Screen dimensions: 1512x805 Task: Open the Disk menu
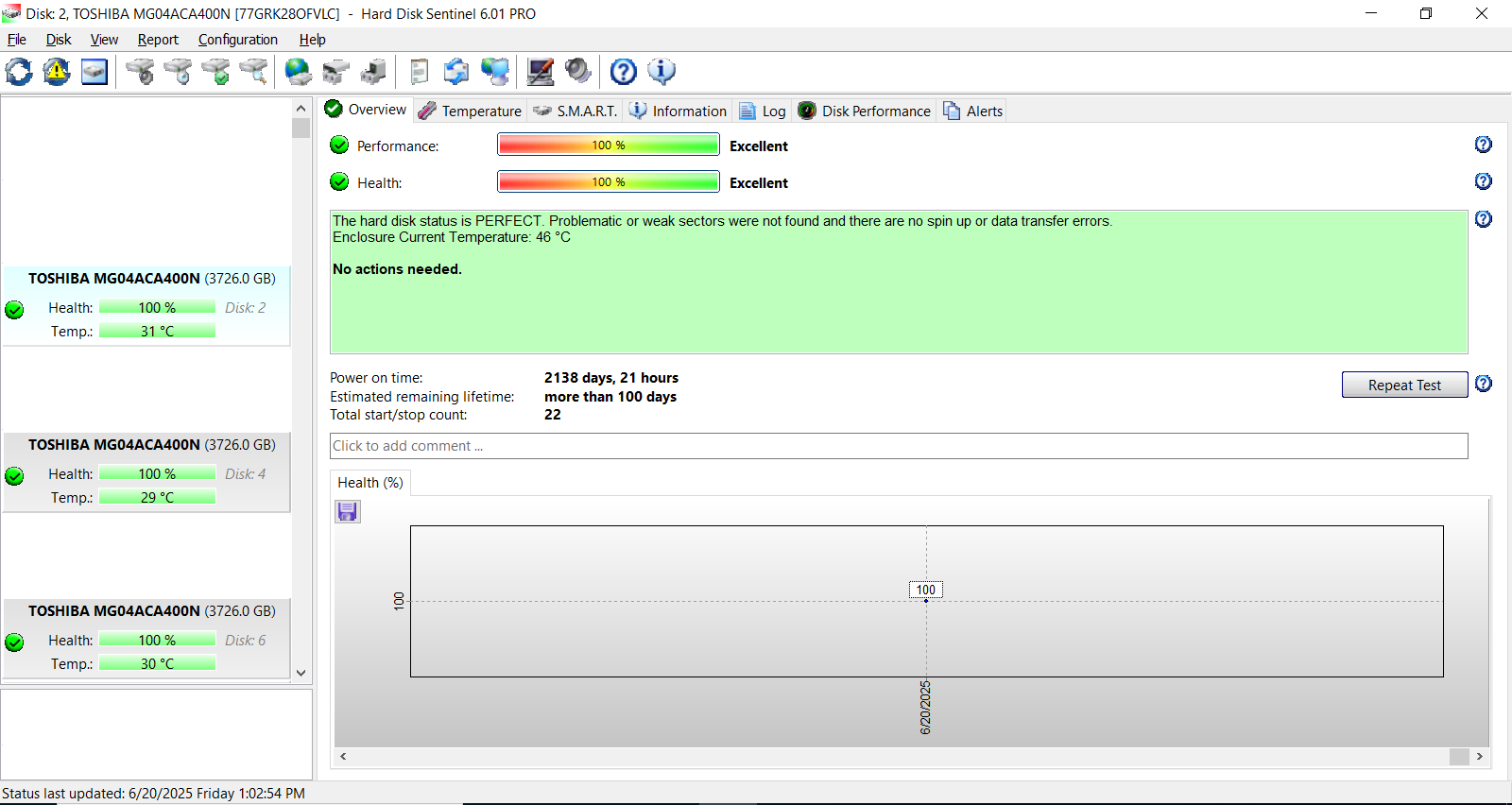[59, 40]
